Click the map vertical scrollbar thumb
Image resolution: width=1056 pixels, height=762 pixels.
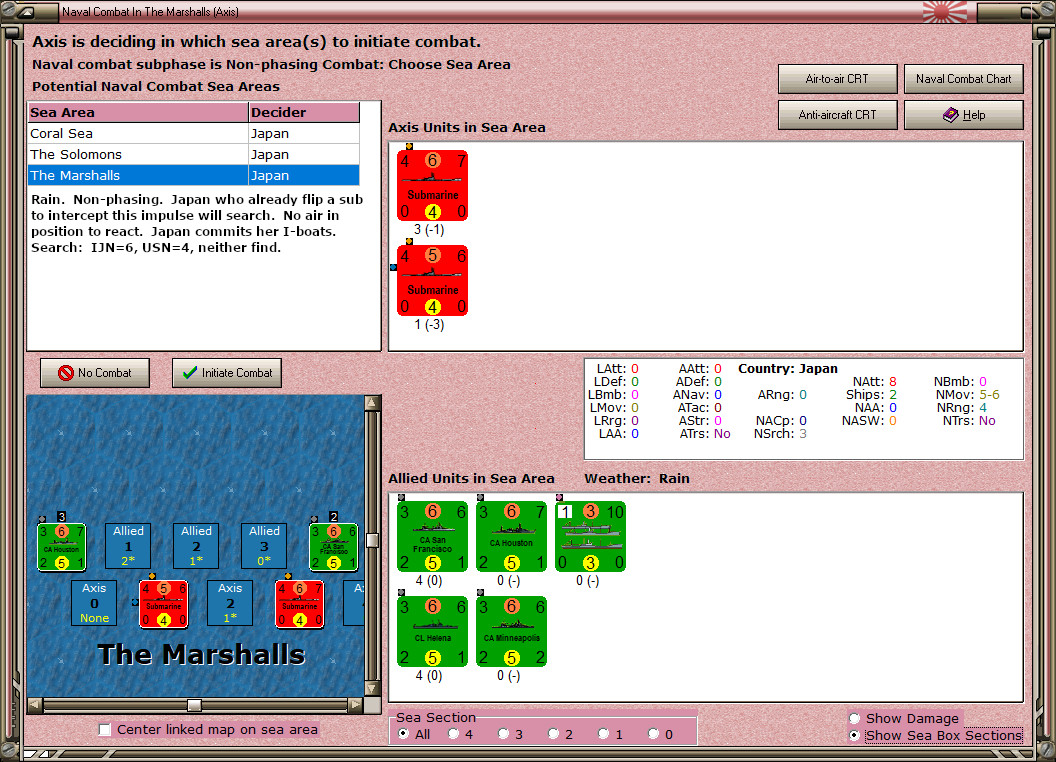pyautogui.click(x=372, y=540)
